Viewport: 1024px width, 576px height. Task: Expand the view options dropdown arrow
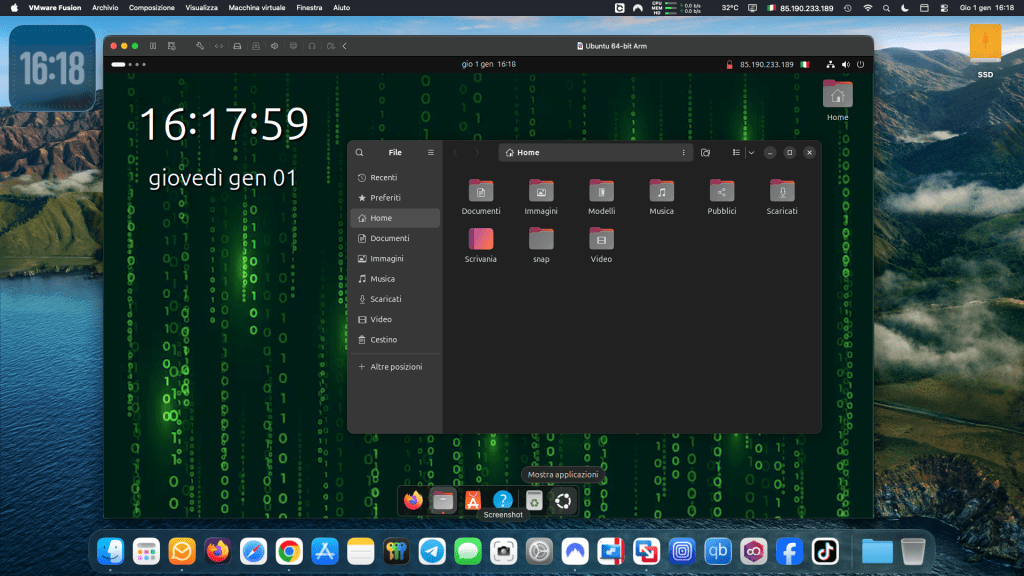pyautogui.click(x=751, y=153)
